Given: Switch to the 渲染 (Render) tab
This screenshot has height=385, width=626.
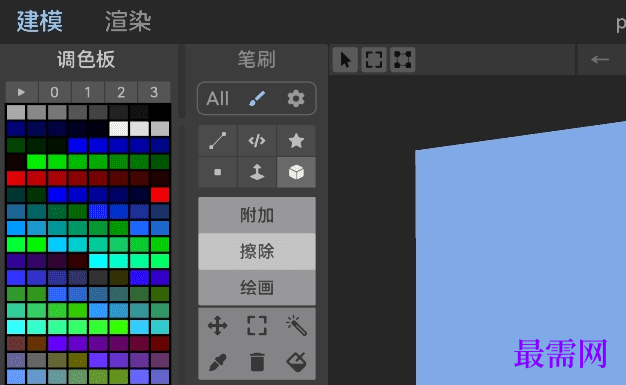Looking at the screenshot, I should click(128, 21).
